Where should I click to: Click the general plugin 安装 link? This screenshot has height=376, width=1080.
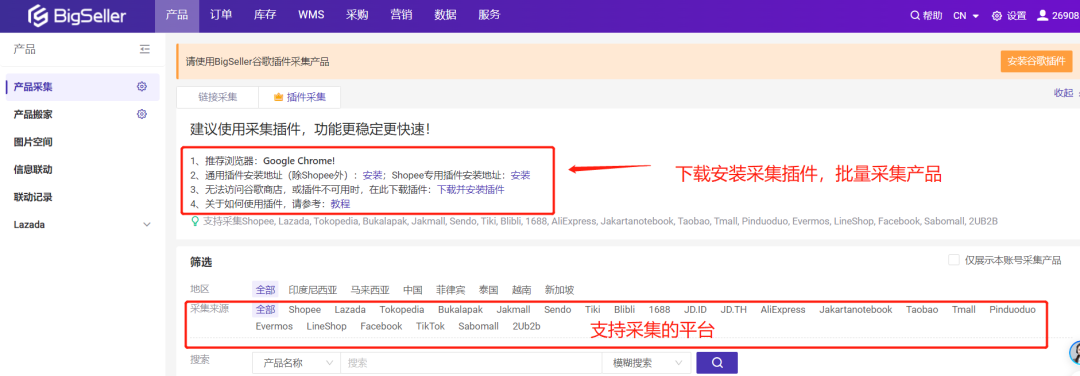[373, 175]
